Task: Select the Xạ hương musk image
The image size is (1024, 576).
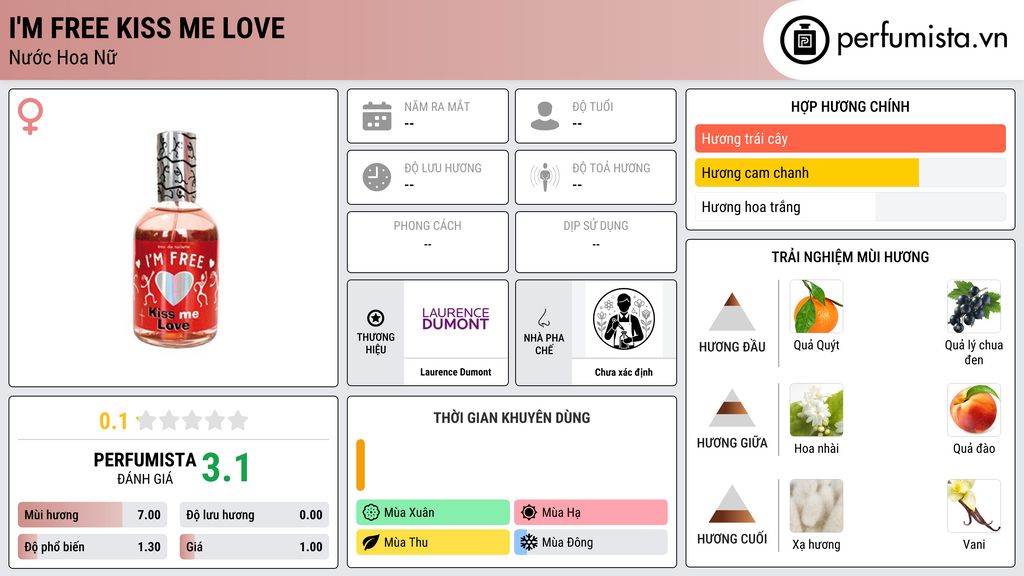Action: [816, 506]
